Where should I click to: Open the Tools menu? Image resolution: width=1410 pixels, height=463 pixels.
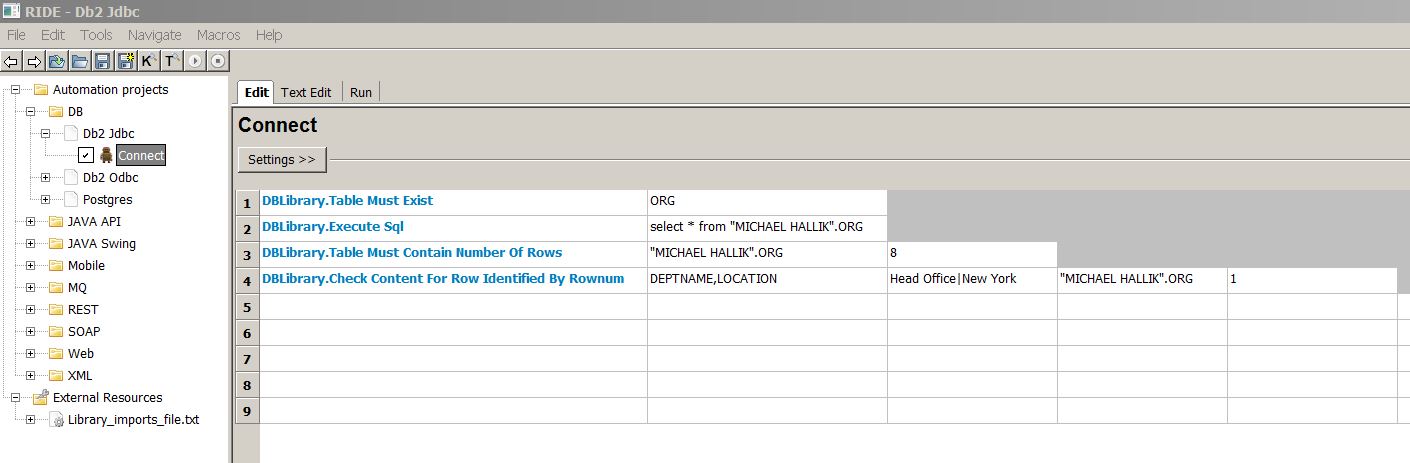click(97, 35)
